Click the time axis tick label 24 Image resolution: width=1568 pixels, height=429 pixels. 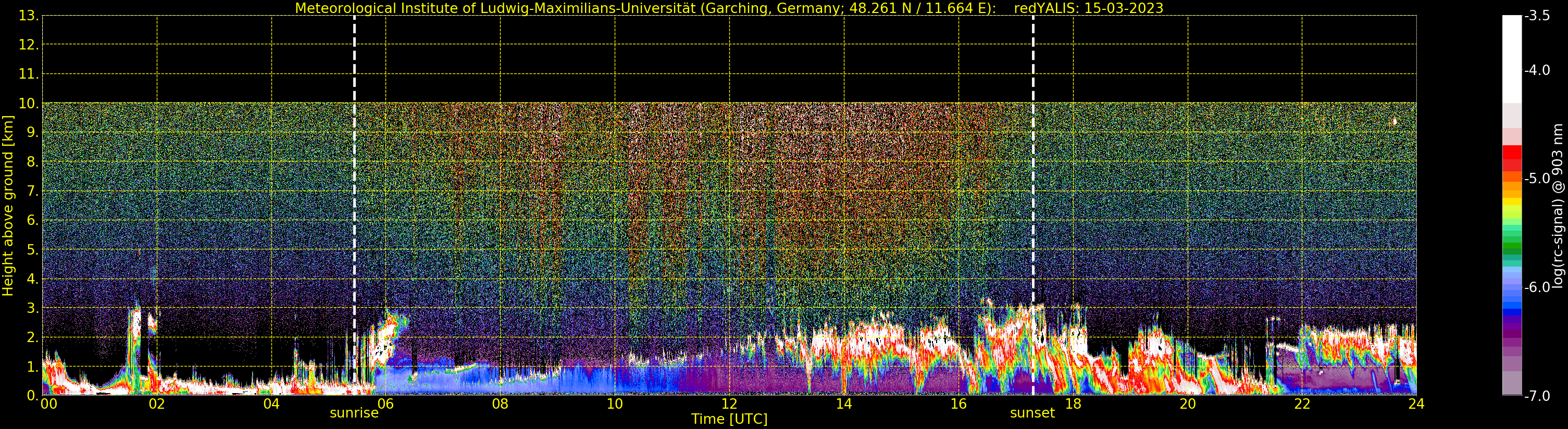pos(1416,404)
